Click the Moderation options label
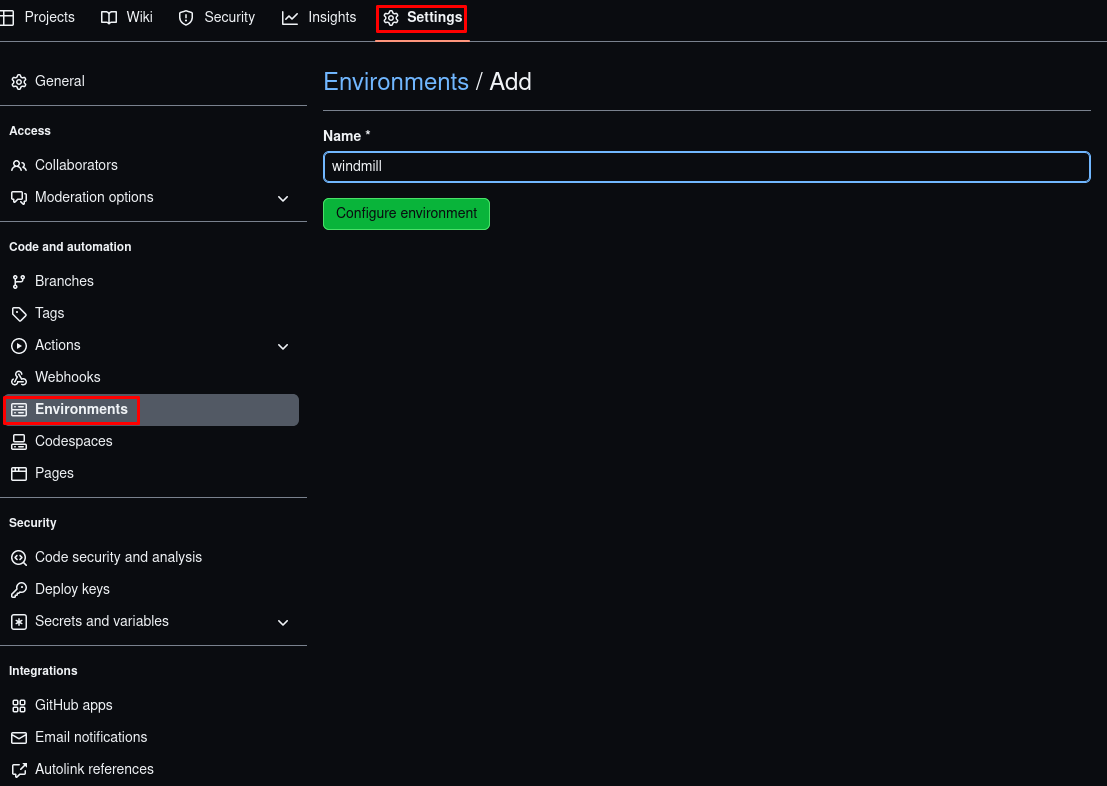 click(x=94, y=197)
